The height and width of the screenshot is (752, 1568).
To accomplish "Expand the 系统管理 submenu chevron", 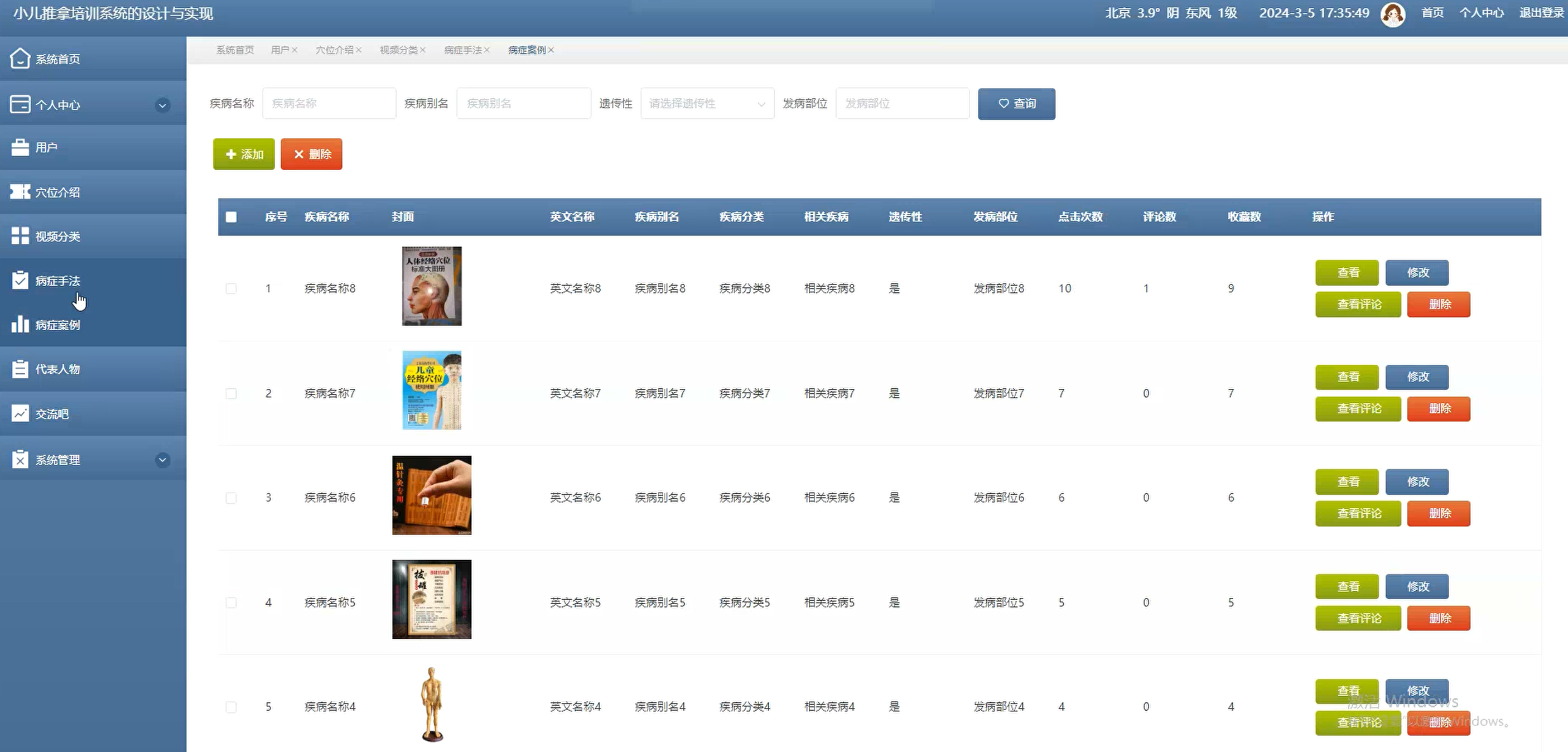I will point(162,460).
